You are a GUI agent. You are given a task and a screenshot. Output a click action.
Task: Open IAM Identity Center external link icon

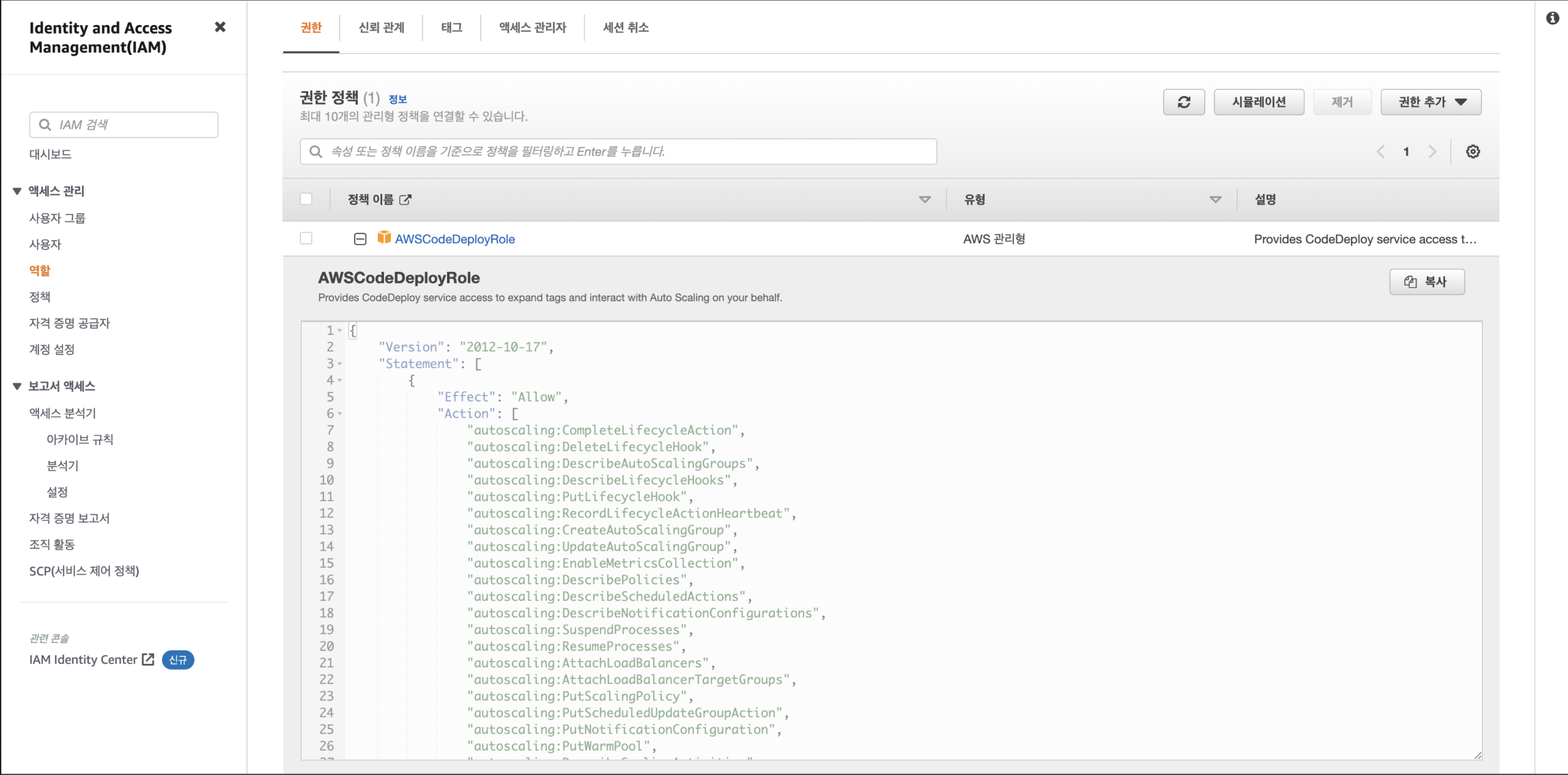click(x=148, y=659)
